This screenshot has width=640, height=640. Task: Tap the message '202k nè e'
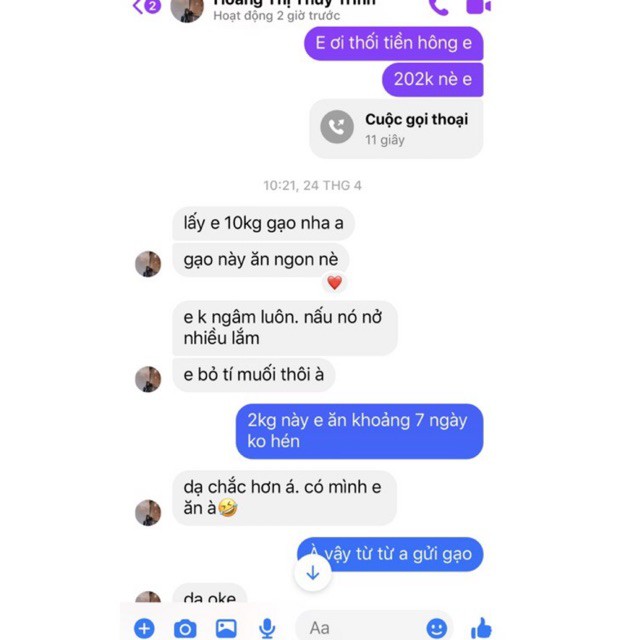click(433, 79)
